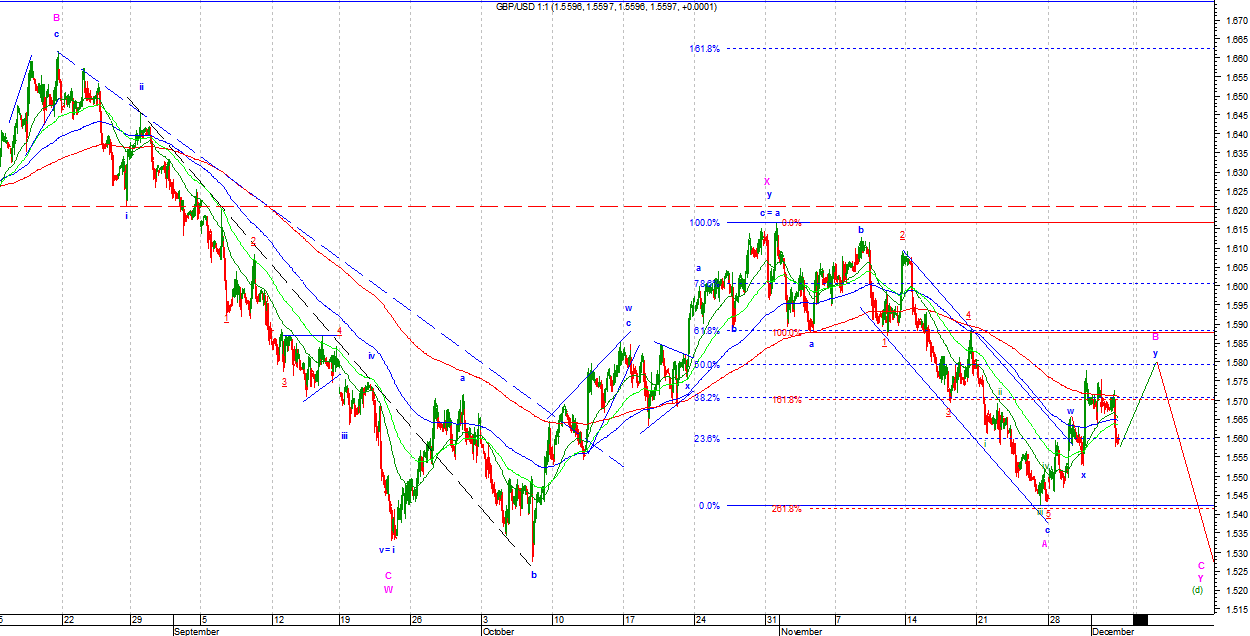
Task: Click the green (d) label at the bottom right
Action: pyautogui.click(x=1198, y=590)
